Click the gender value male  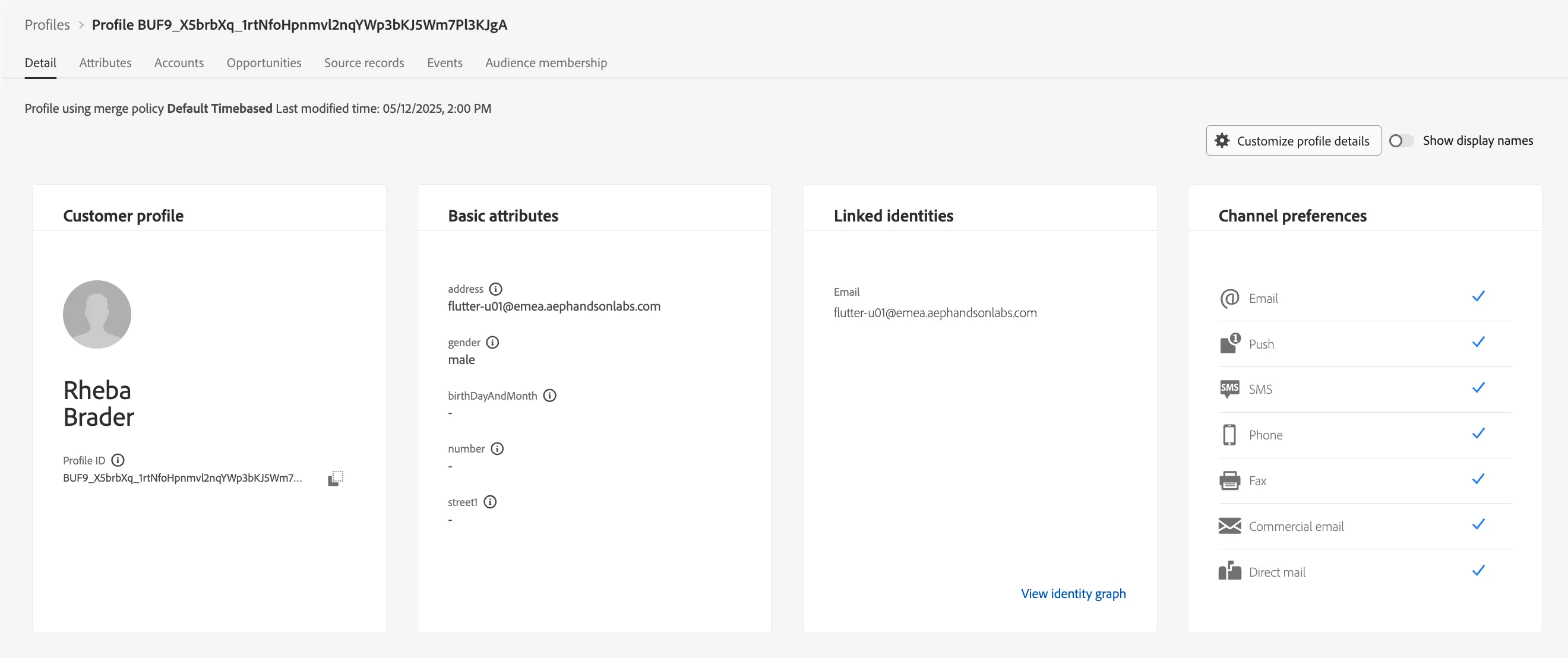[461, 360]
